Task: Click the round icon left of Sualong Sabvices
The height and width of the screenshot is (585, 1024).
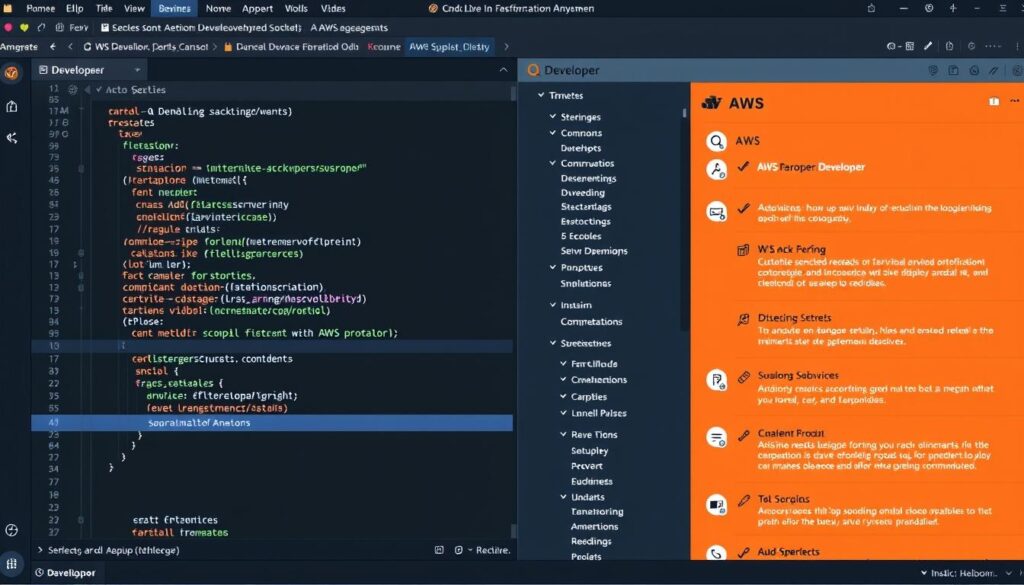Action: [716, 380]
